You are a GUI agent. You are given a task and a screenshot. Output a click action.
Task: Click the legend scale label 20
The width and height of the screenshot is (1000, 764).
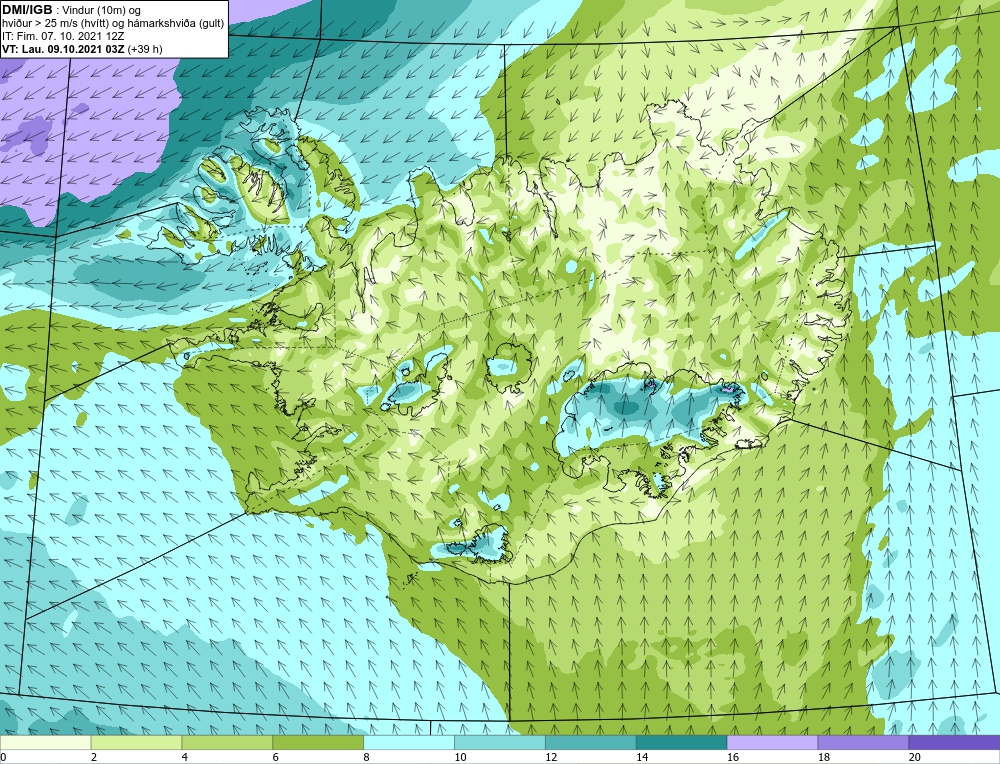pos(915,757)
